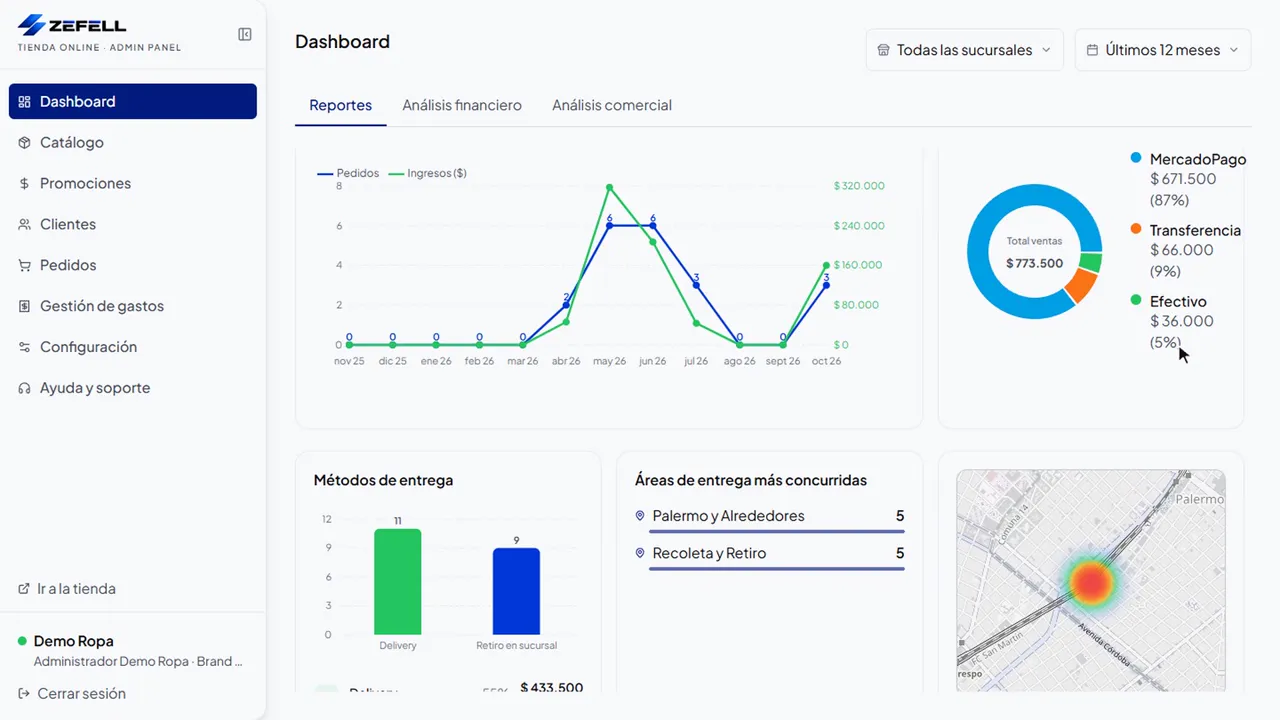Viewport: 1280px width, 720px height.
Task: Click the Zefell logo
Action: [73, 25]
